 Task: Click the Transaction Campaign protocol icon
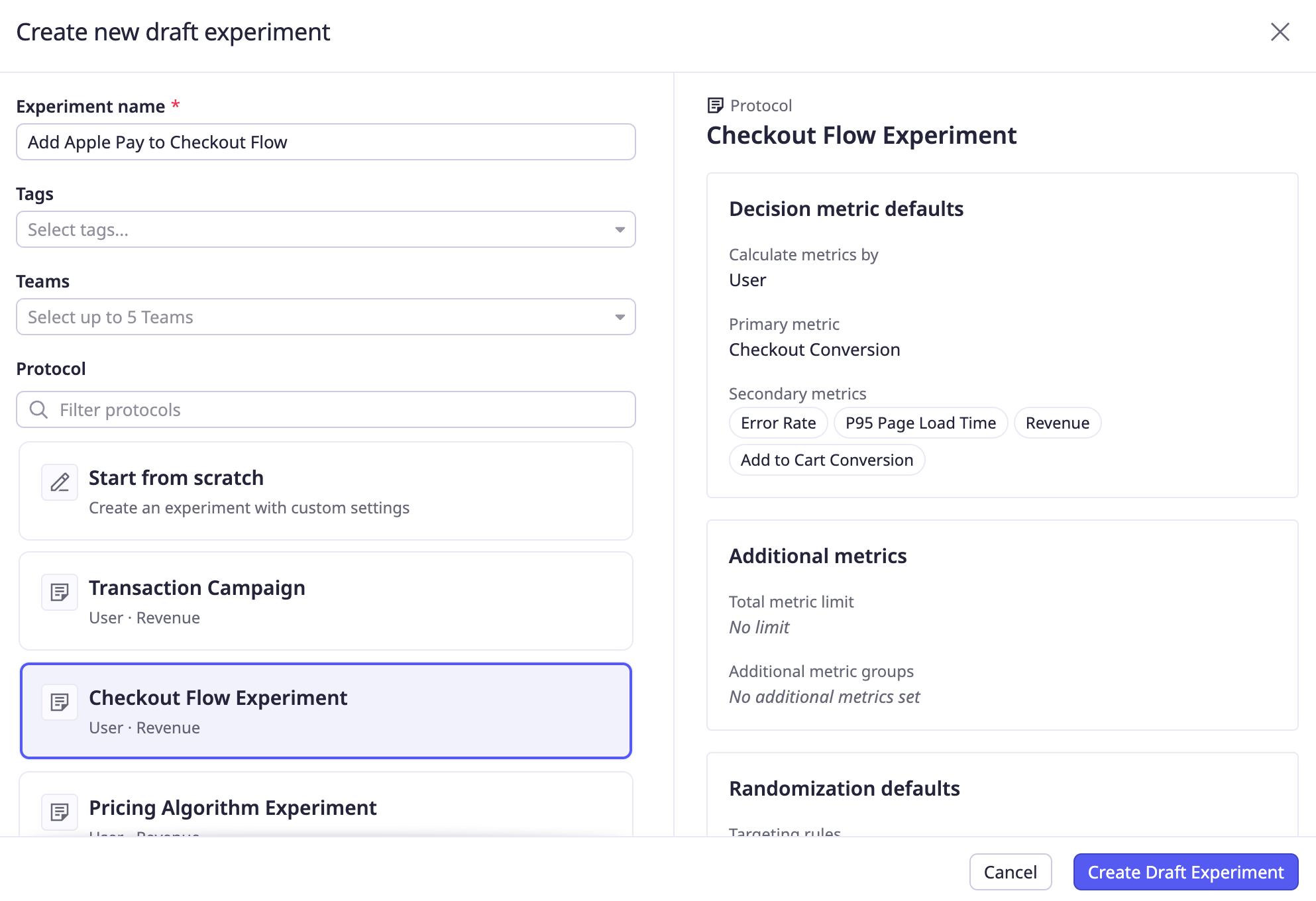tap(60, 592)
